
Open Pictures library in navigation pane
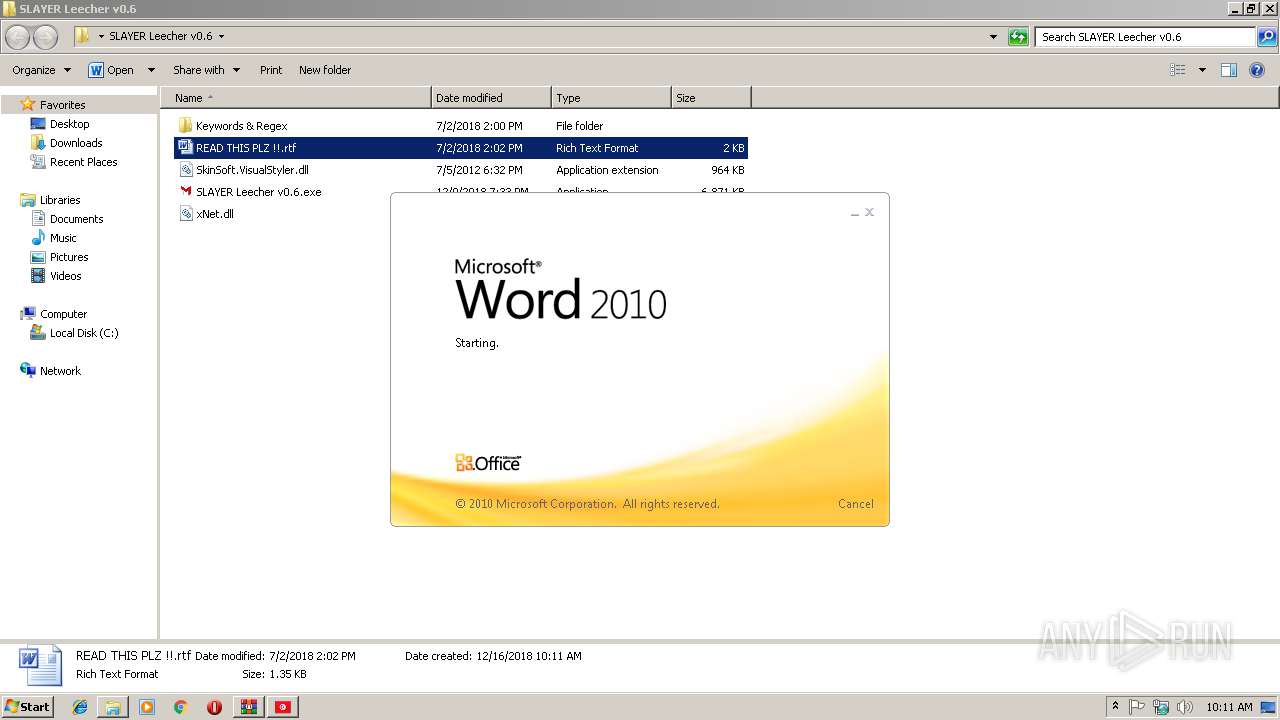click(69, 257)
